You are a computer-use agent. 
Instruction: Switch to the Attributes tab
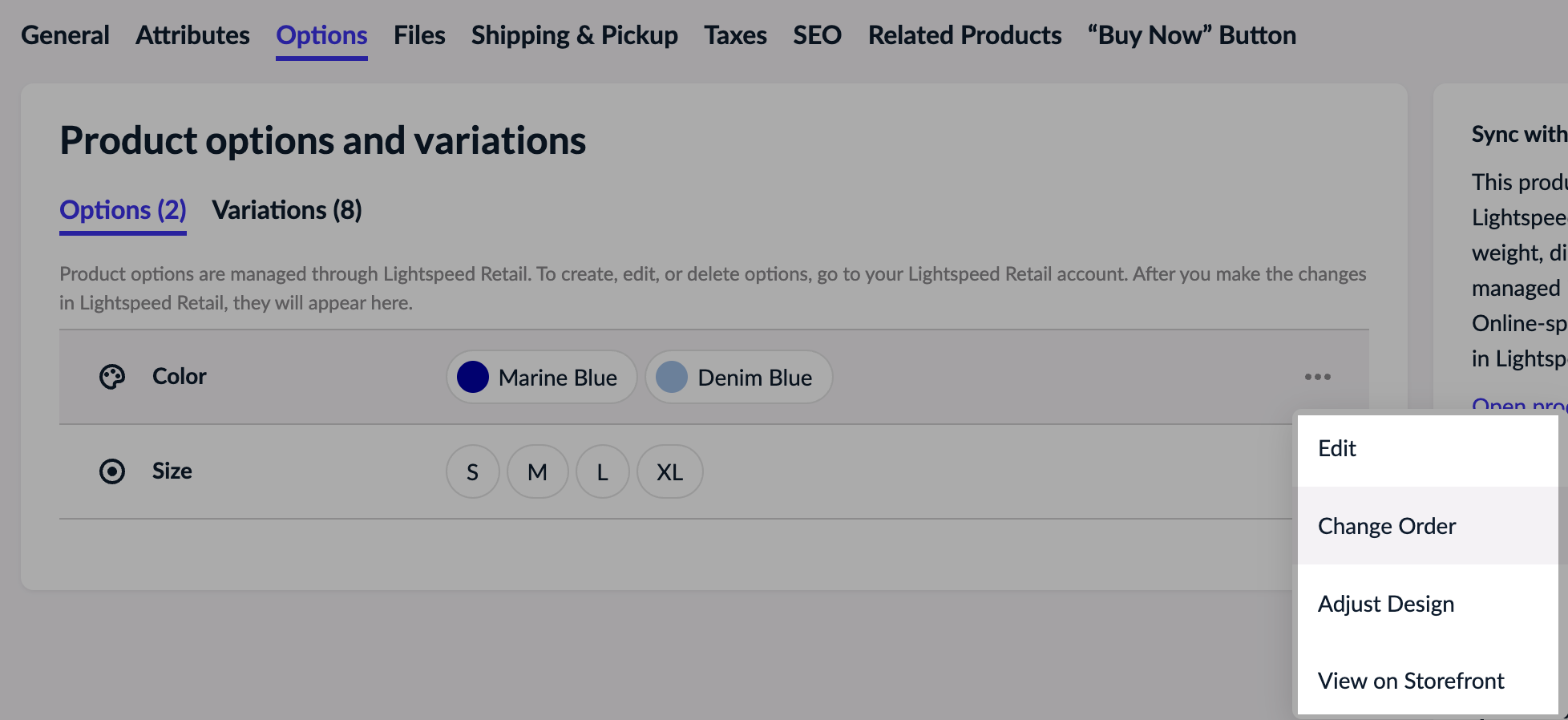click(x=192, y=34)
